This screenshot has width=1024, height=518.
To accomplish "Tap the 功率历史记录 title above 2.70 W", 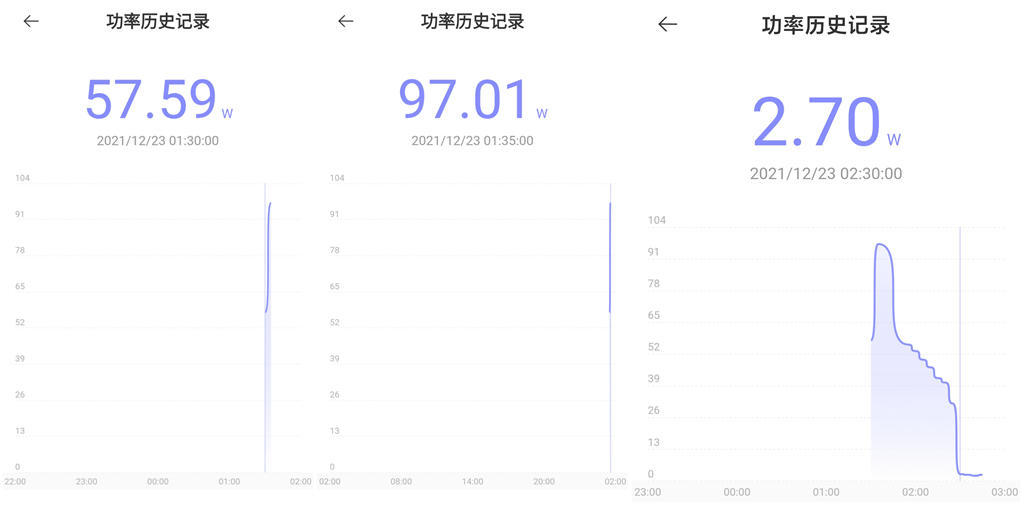I will coord(826,25).
